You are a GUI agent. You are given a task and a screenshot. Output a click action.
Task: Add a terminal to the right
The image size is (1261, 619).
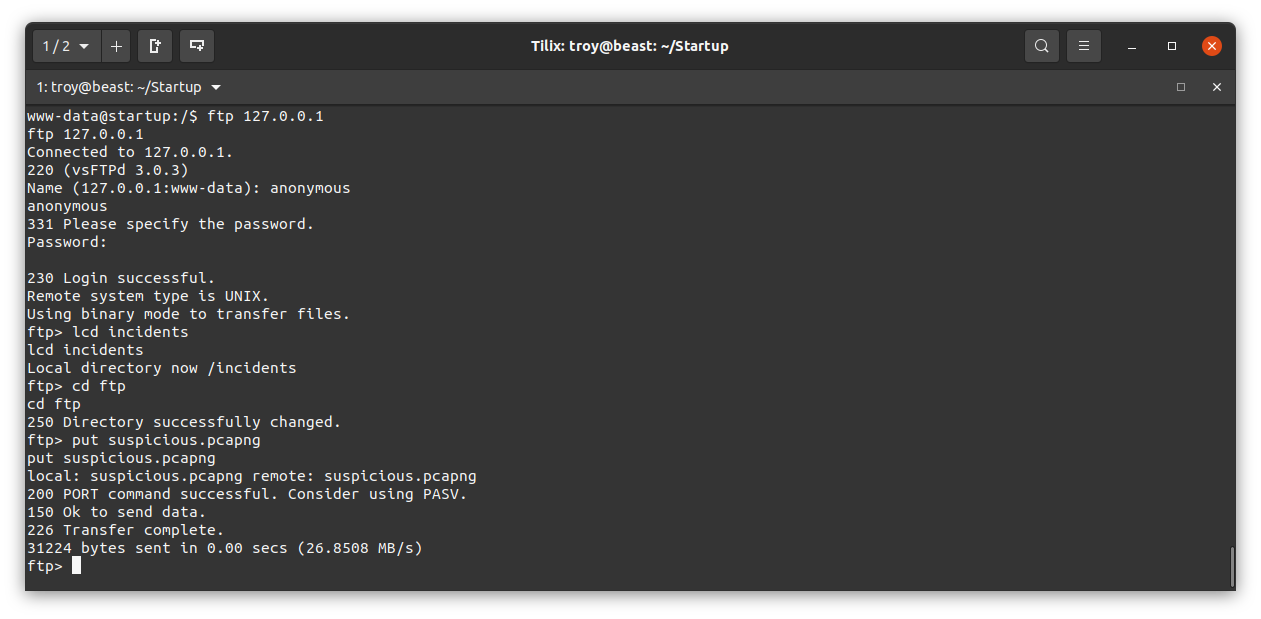coord(155,46)
